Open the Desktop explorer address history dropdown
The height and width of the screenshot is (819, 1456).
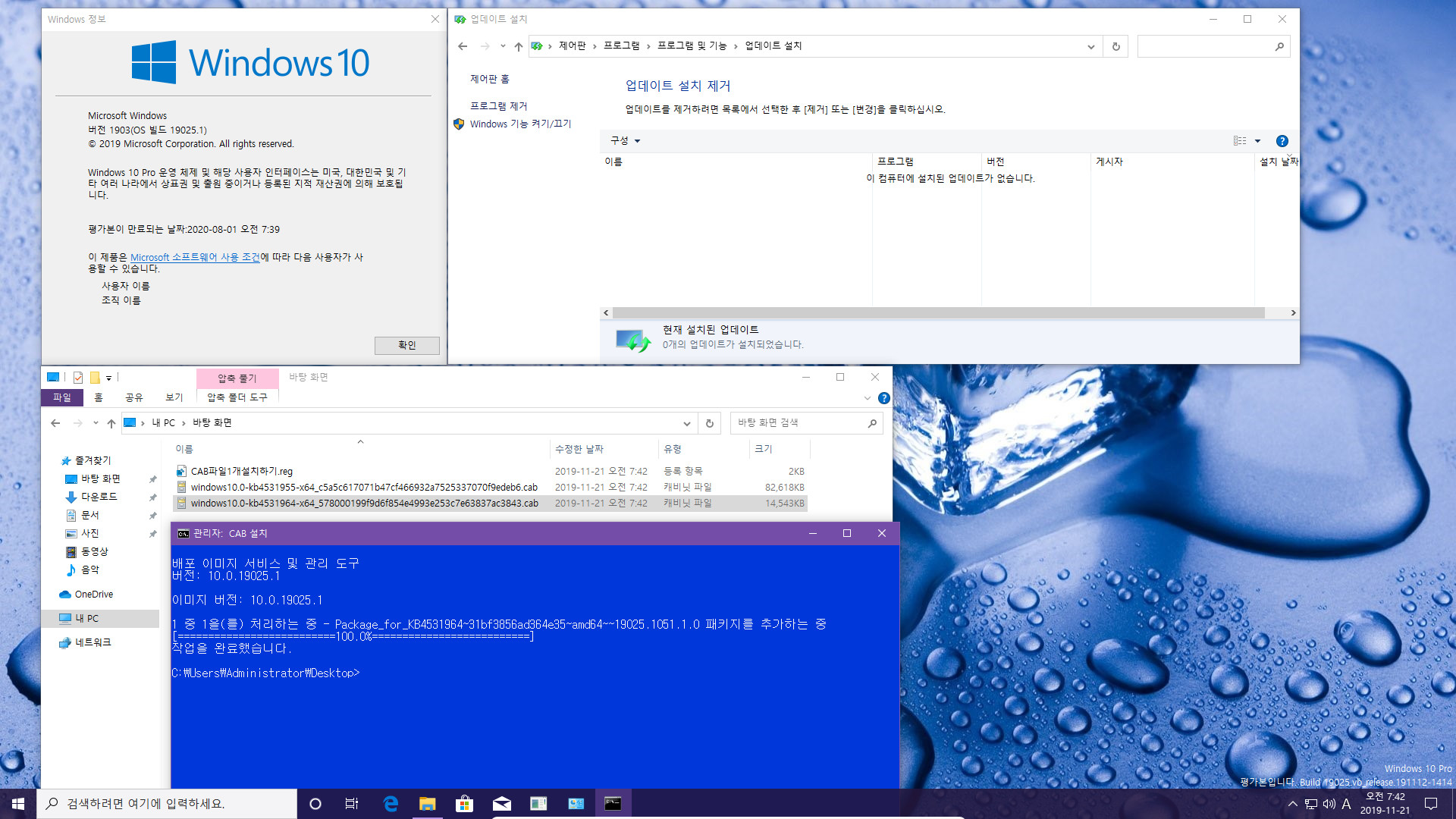tap(686, 423)
